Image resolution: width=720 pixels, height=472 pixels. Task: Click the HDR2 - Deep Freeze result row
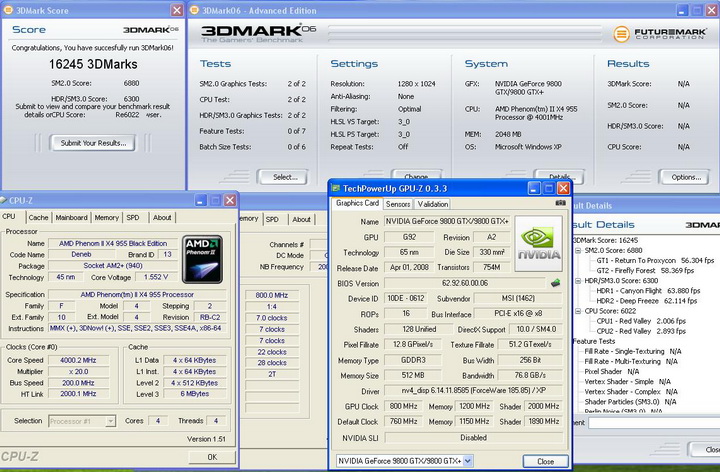coord(647,301)
